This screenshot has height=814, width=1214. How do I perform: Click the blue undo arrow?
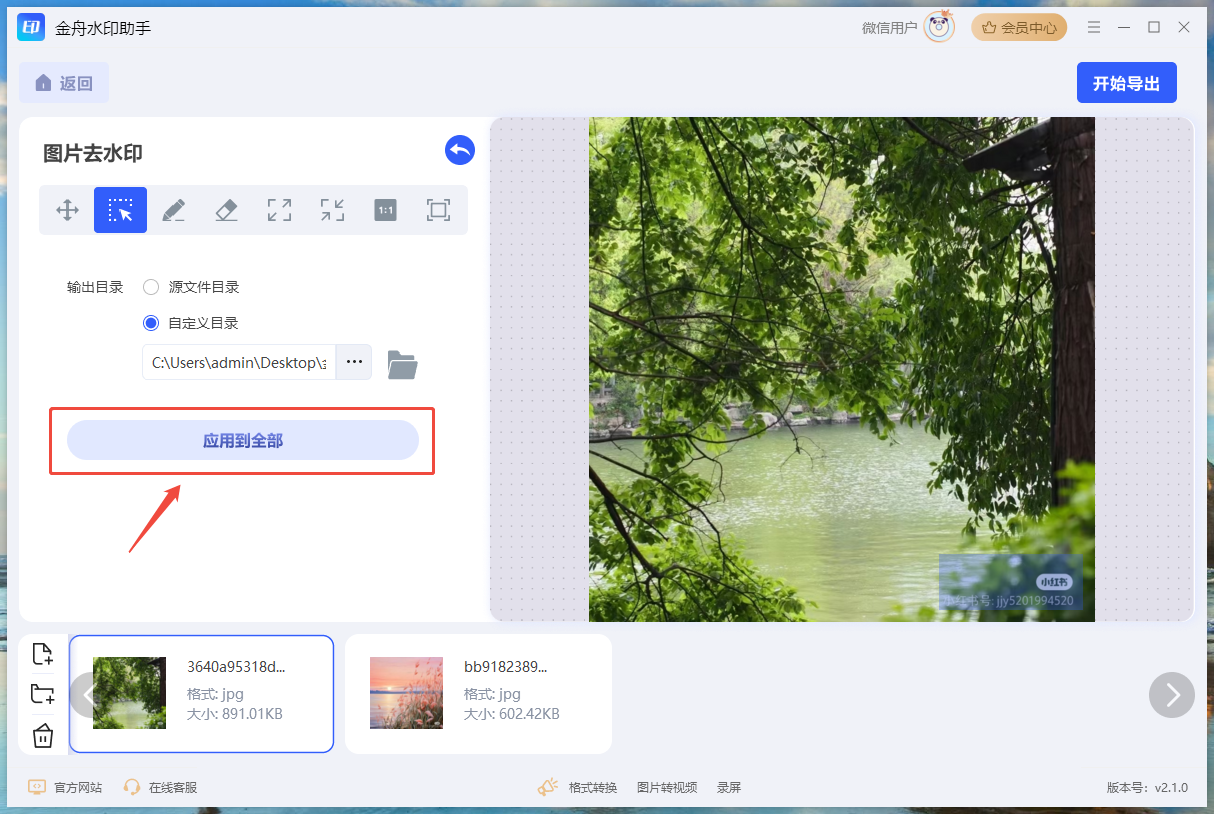[x=460, y=150]
